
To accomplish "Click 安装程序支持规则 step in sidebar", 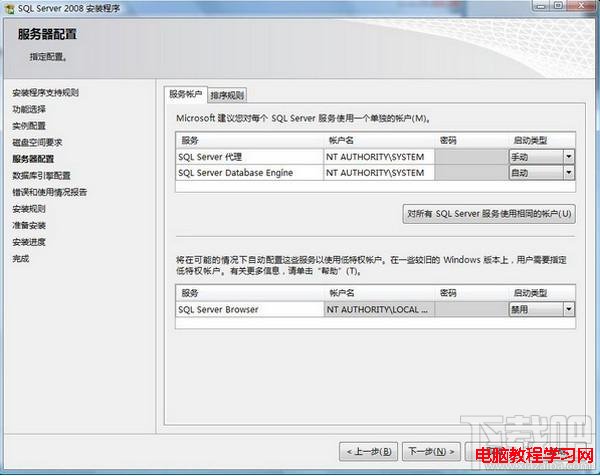I will [46, 93].
